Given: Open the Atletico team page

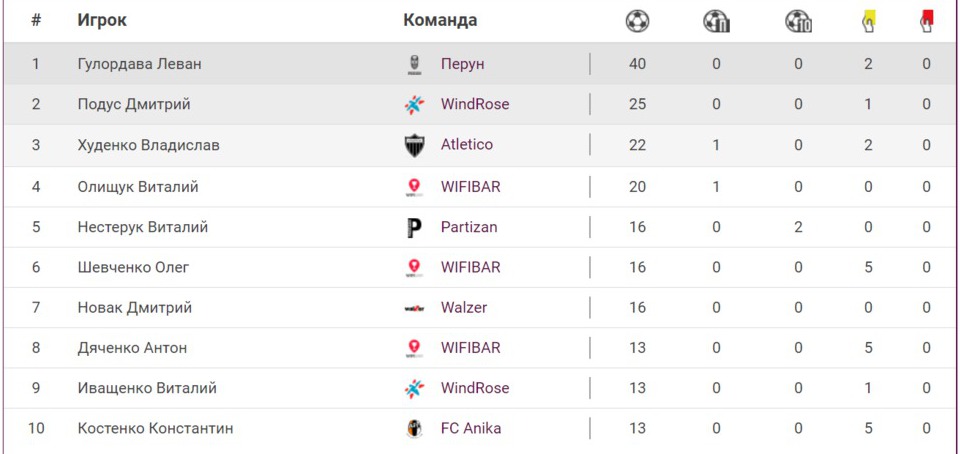Looking at the screenshot, I should click(466, 145).
